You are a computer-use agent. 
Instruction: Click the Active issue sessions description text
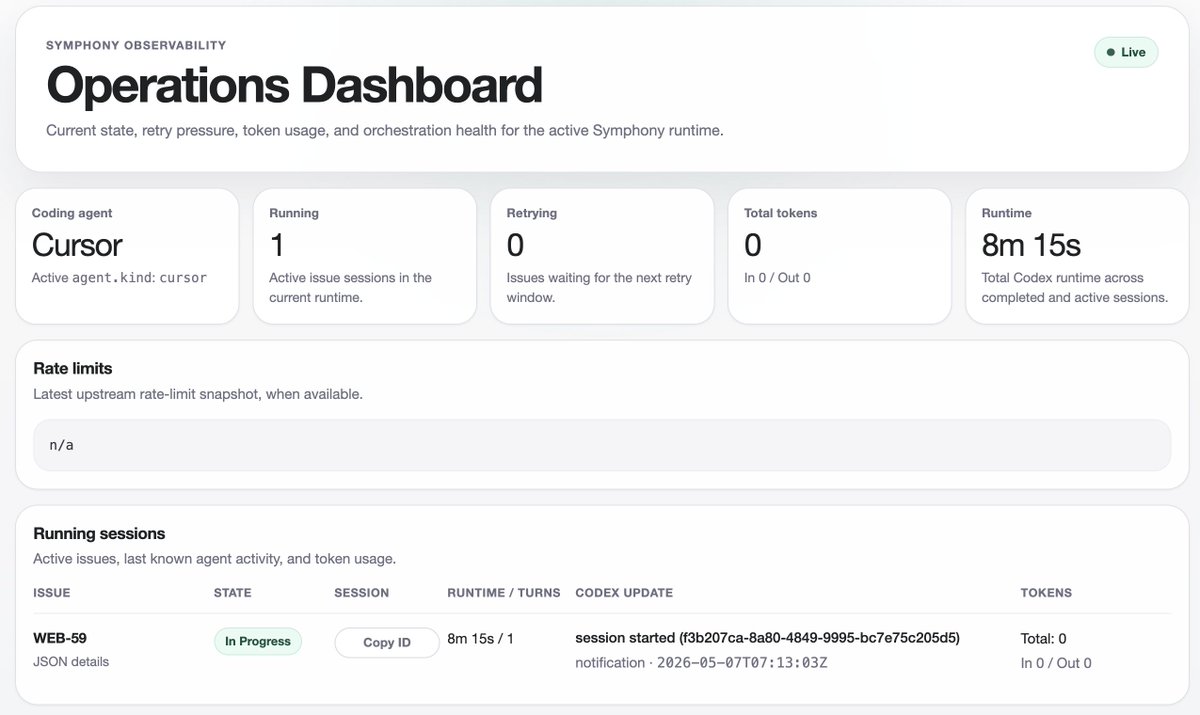click(x=350, y=287)
